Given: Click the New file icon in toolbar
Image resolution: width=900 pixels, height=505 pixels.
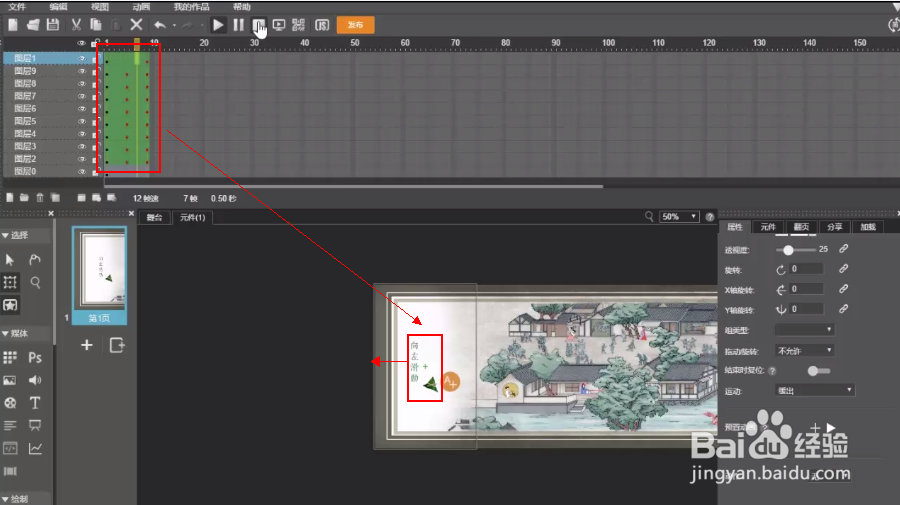Looking at the screenshot, I should [13, 25].
